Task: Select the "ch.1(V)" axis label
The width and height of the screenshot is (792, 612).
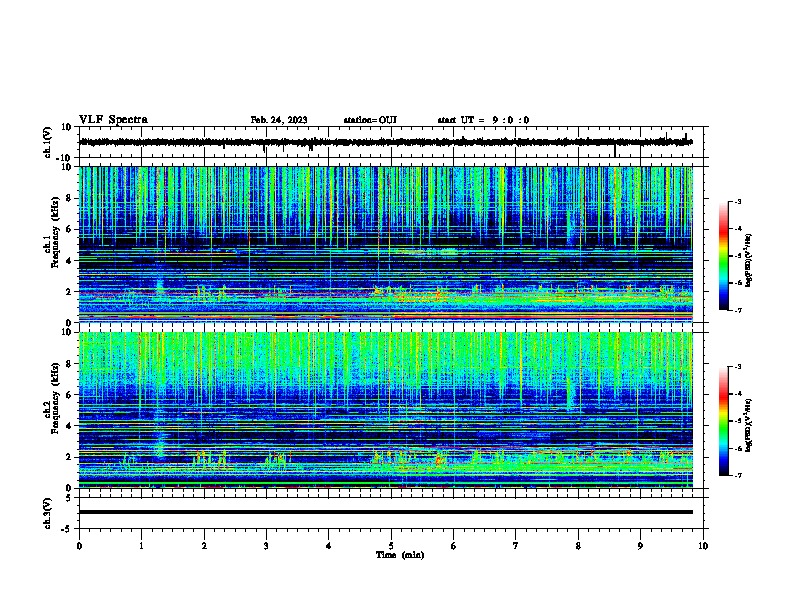Action: (x=47, y=142)
